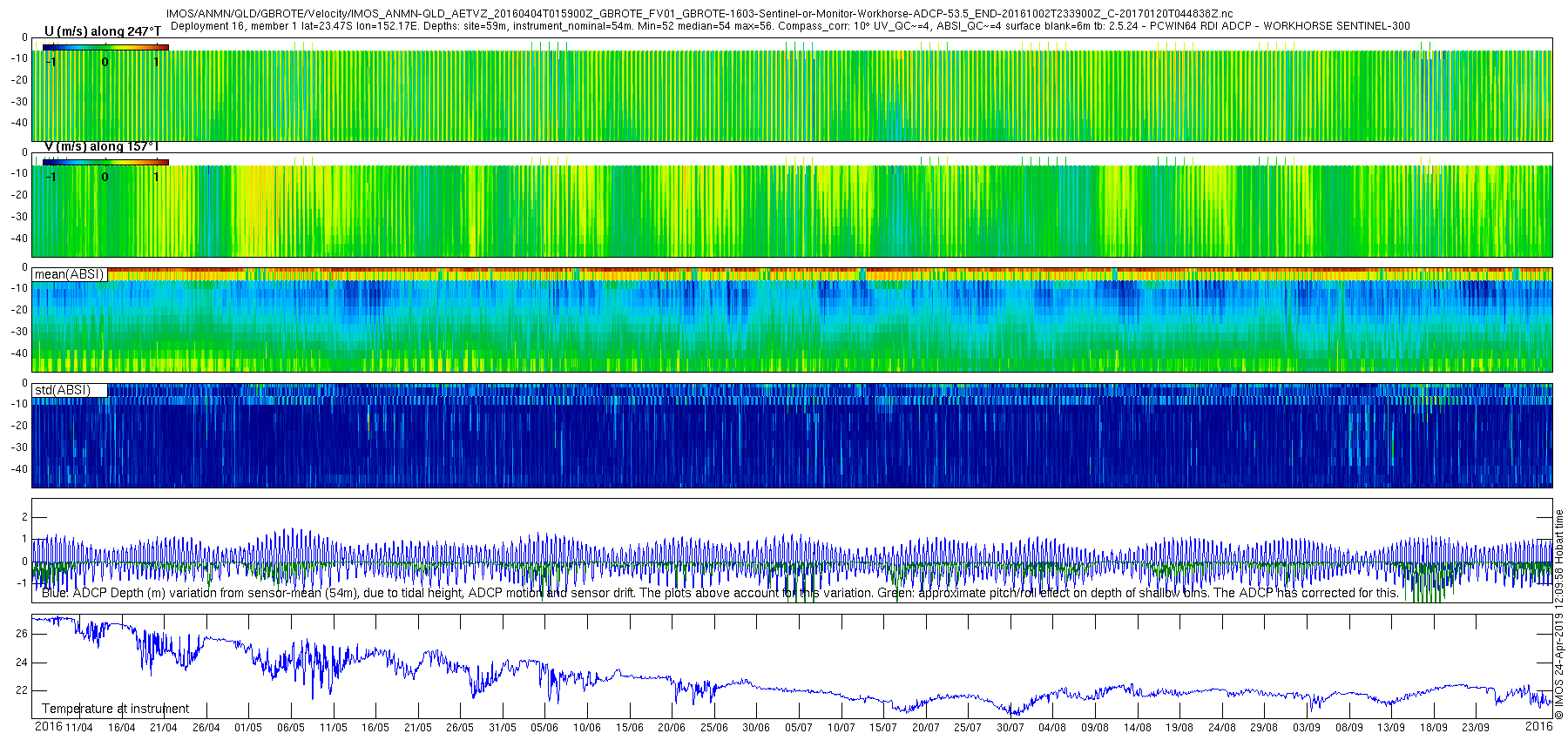The image size is (1568, 740).
Task: Click the NetCDF file path title
Action: click(699, 14)
